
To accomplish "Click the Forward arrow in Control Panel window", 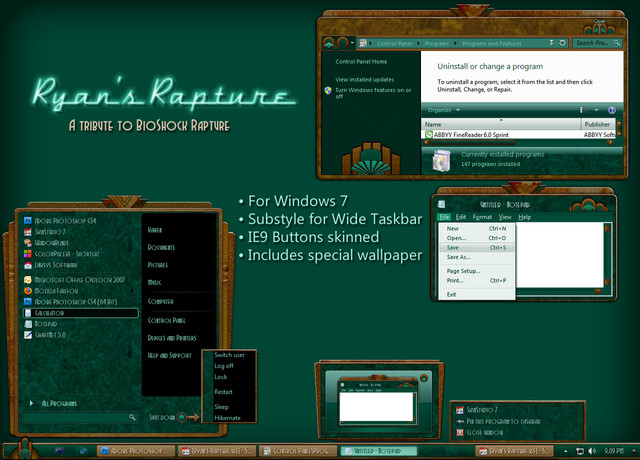I will point(342,43).
